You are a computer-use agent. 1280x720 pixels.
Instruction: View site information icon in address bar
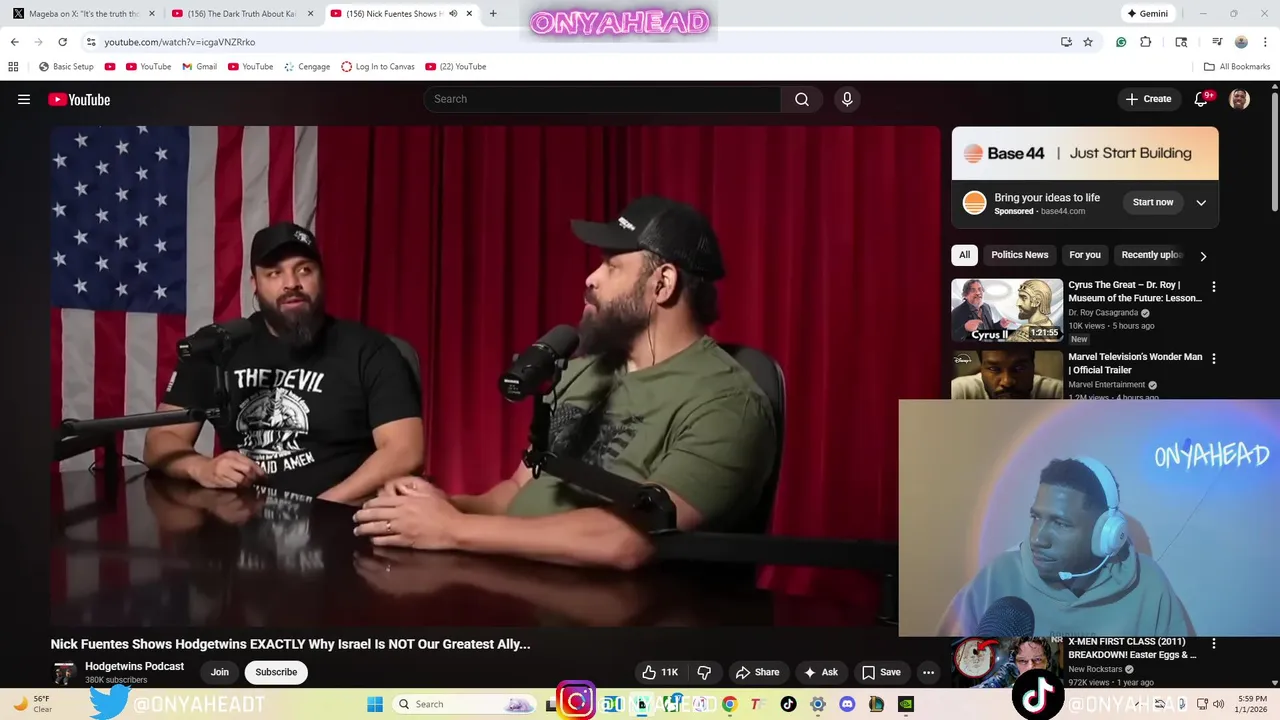point(91,42)
